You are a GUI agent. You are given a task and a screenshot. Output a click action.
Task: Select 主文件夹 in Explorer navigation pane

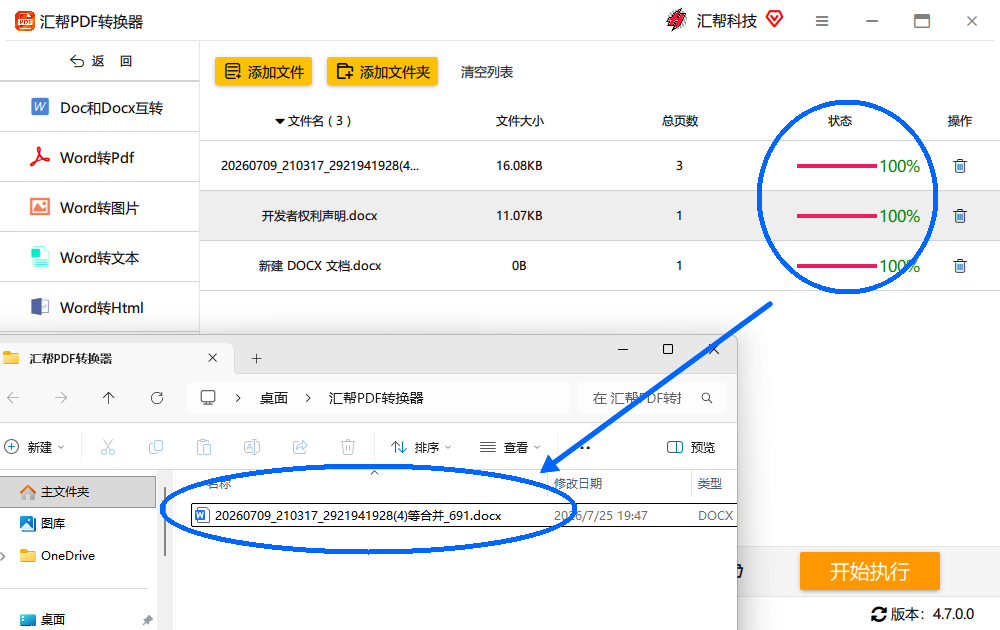click(x=77, y=492)
